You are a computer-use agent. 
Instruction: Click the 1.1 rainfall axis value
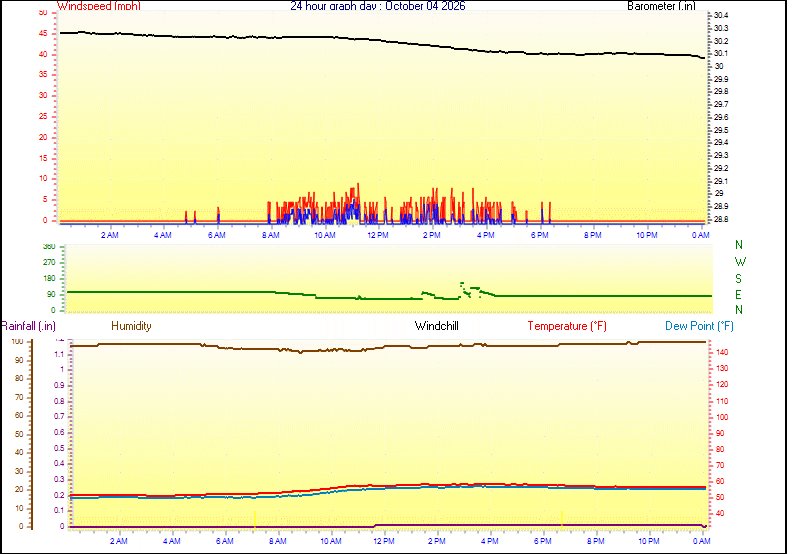pos(60,355)
